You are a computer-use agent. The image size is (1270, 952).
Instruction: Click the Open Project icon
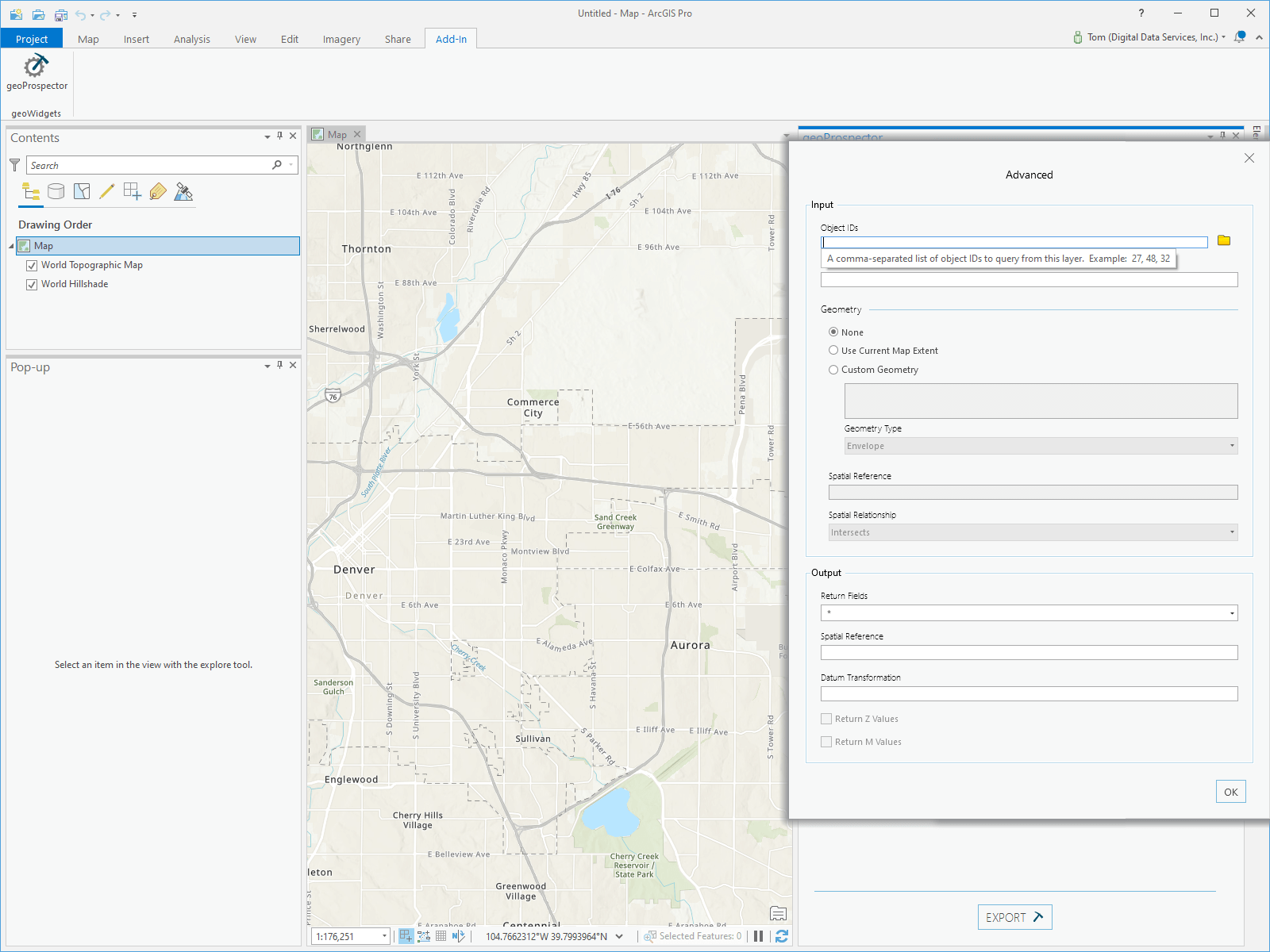(x=38, y=14)
